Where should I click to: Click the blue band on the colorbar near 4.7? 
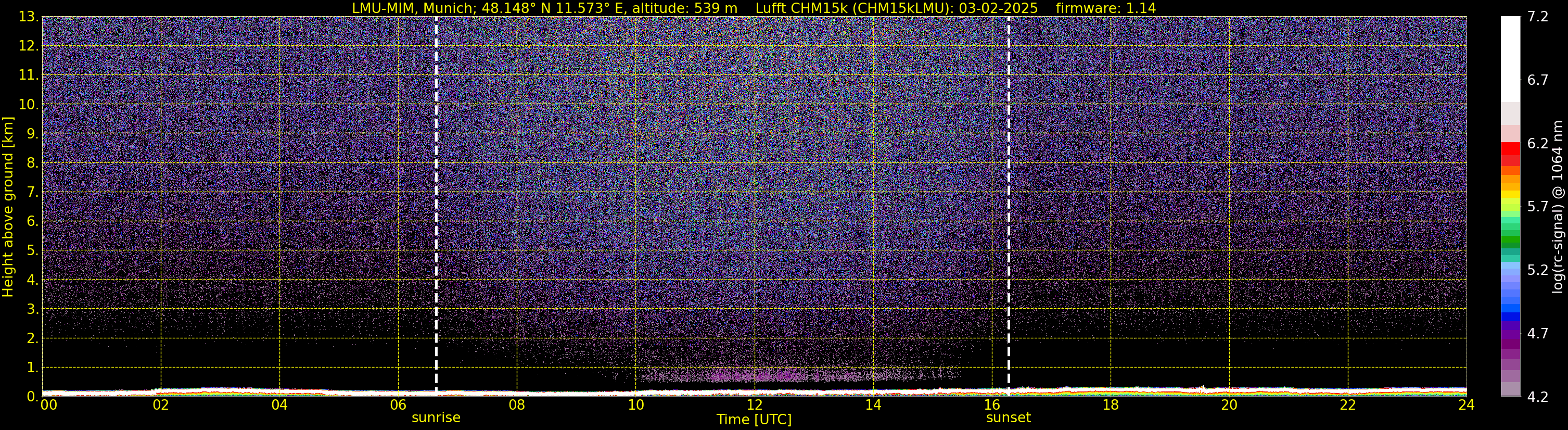[x=1510, y=317]
